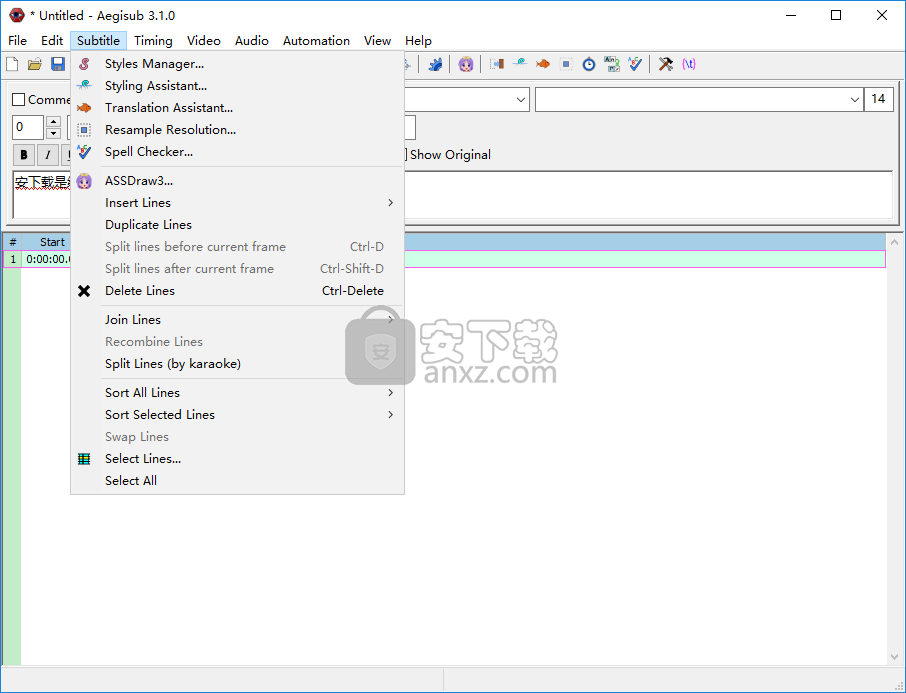Click the layer number input field

(28, 128)
